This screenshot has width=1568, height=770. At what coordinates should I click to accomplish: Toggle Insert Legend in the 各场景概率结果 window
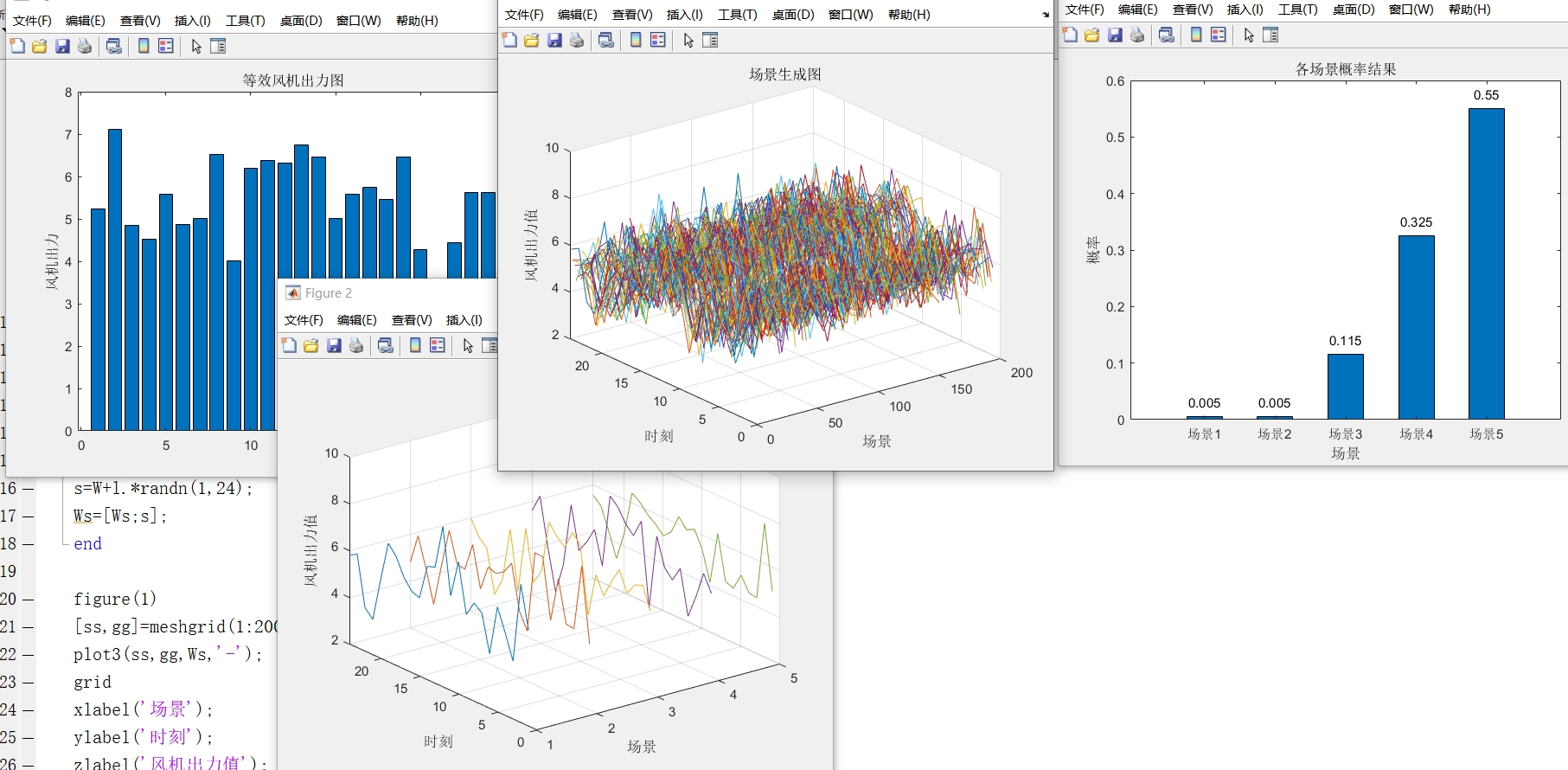pyautogui.click(x=1219, y=35)
